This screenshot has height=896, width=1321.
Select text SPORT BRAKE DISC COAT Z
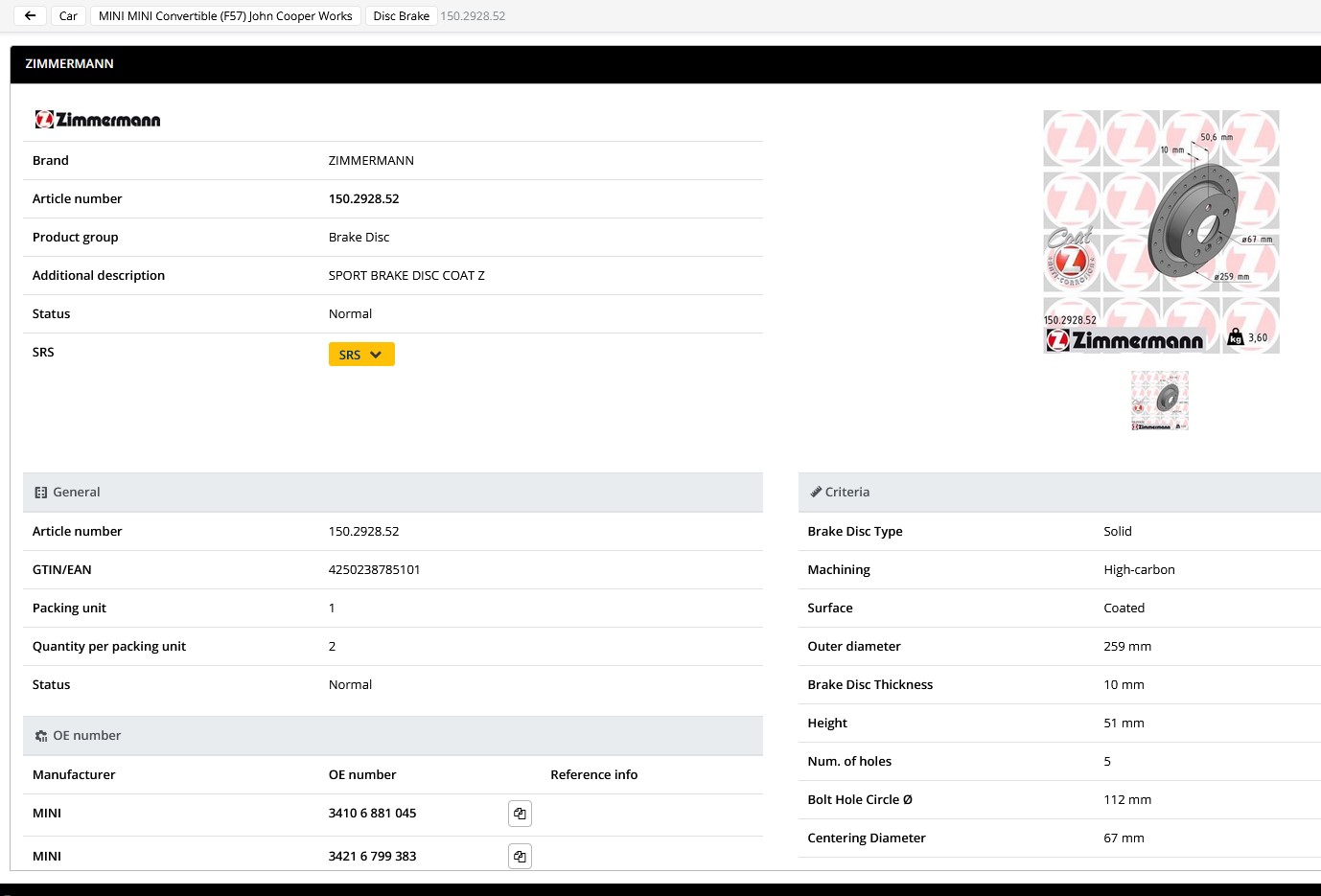[406, 275]
